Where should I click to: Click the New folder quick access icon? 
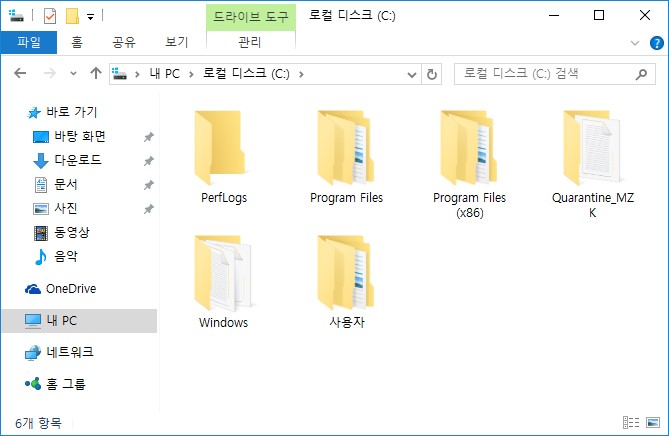pos(73,16)
